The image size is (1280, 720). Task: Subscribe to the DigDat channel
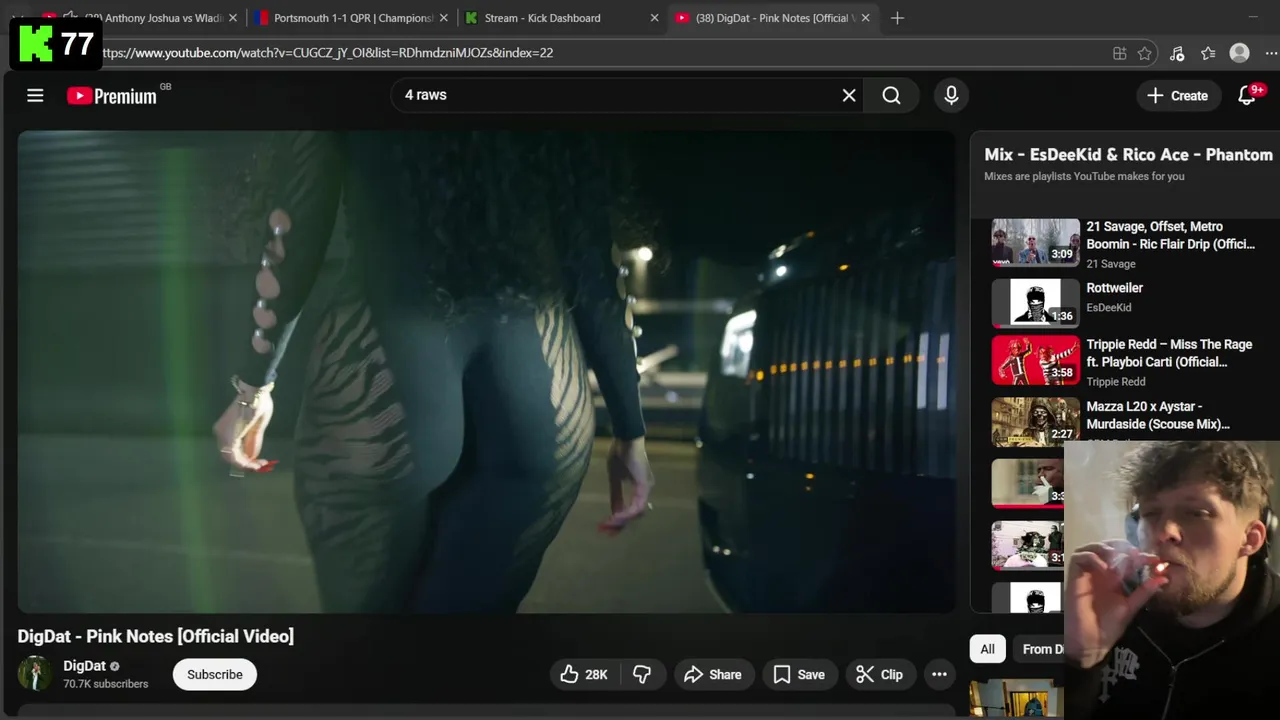pos(215,674)
